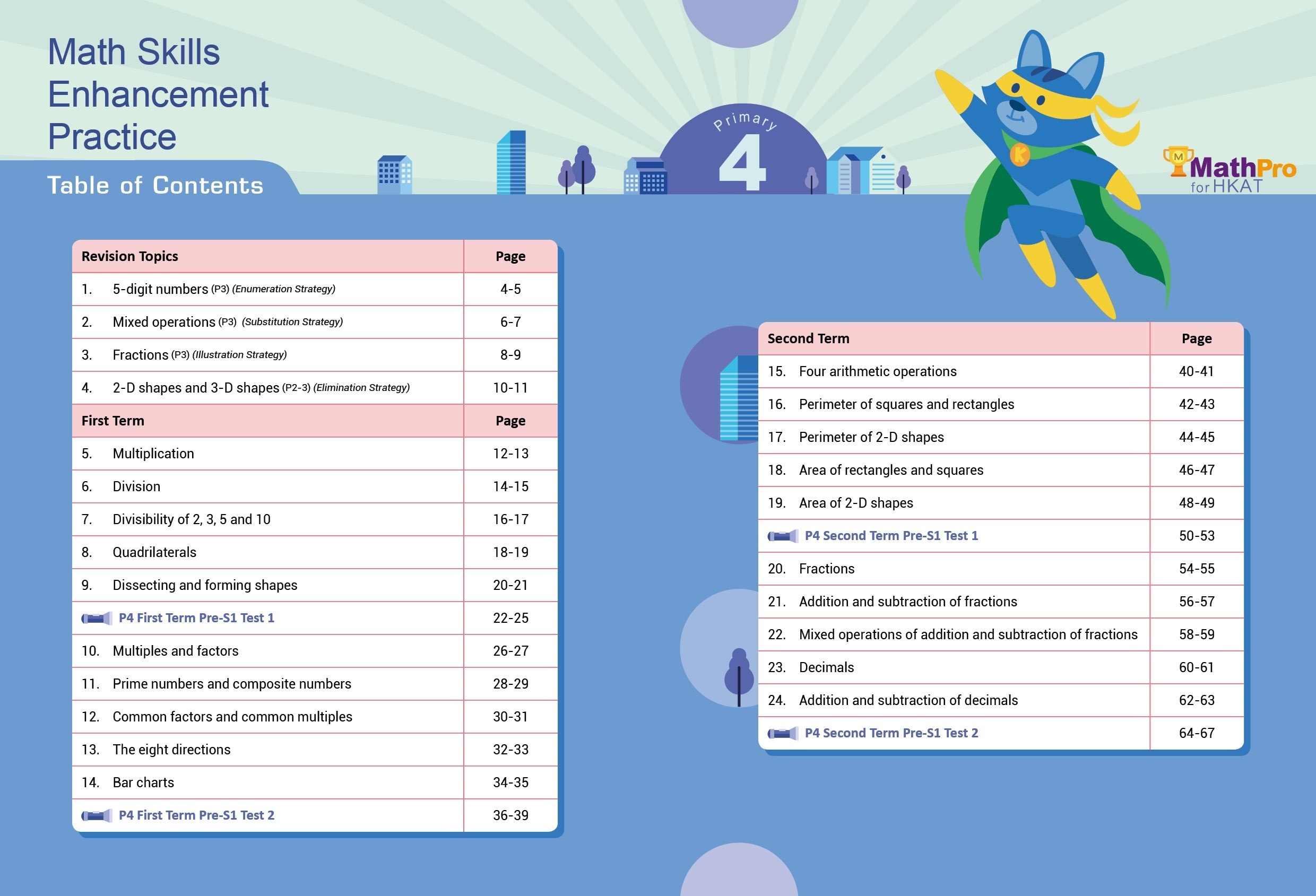
Task: Click page range 10-11
Action: [510, 388]
